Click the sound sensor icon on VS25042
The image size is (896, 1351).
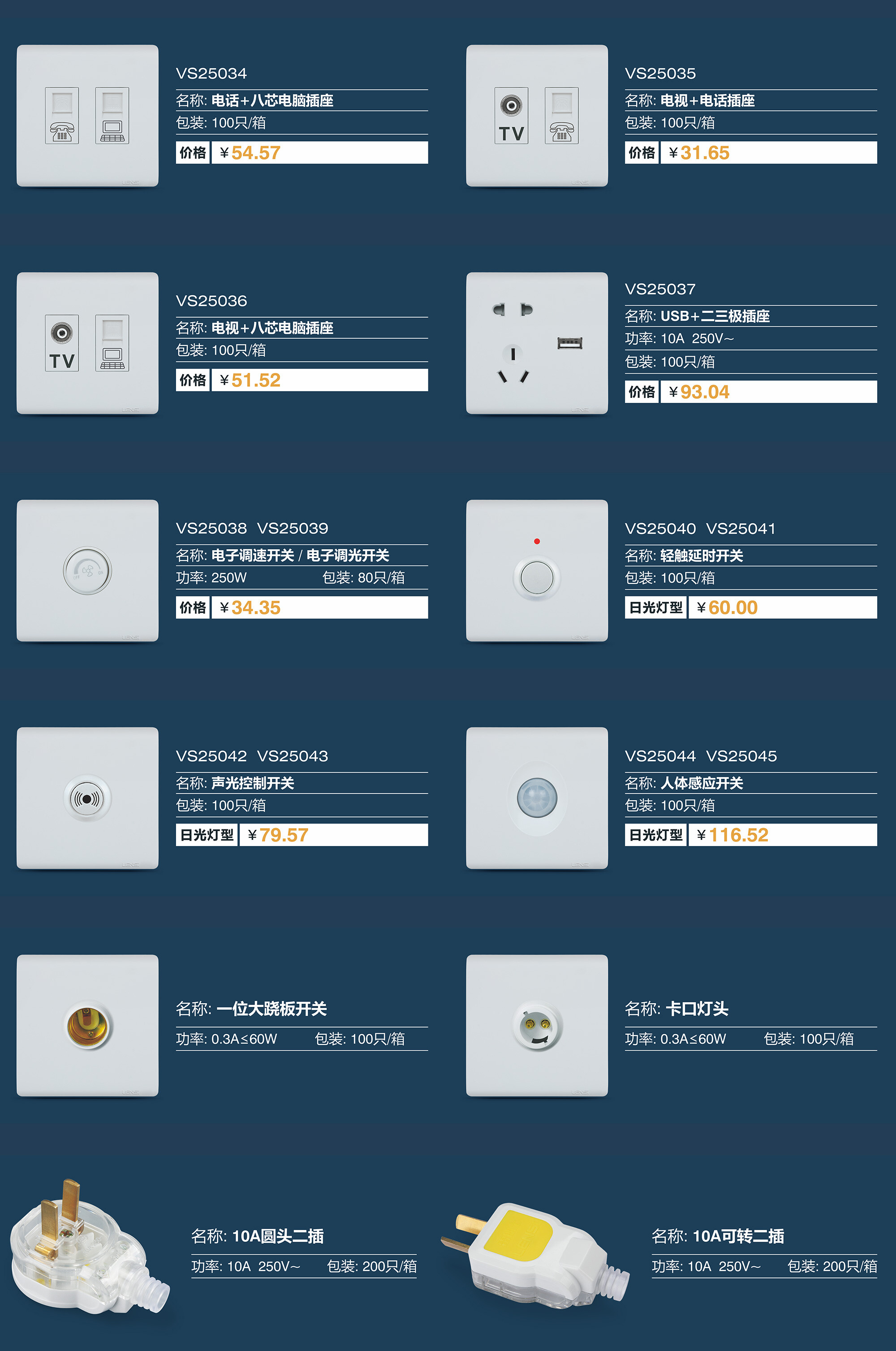tap(87, 798)
